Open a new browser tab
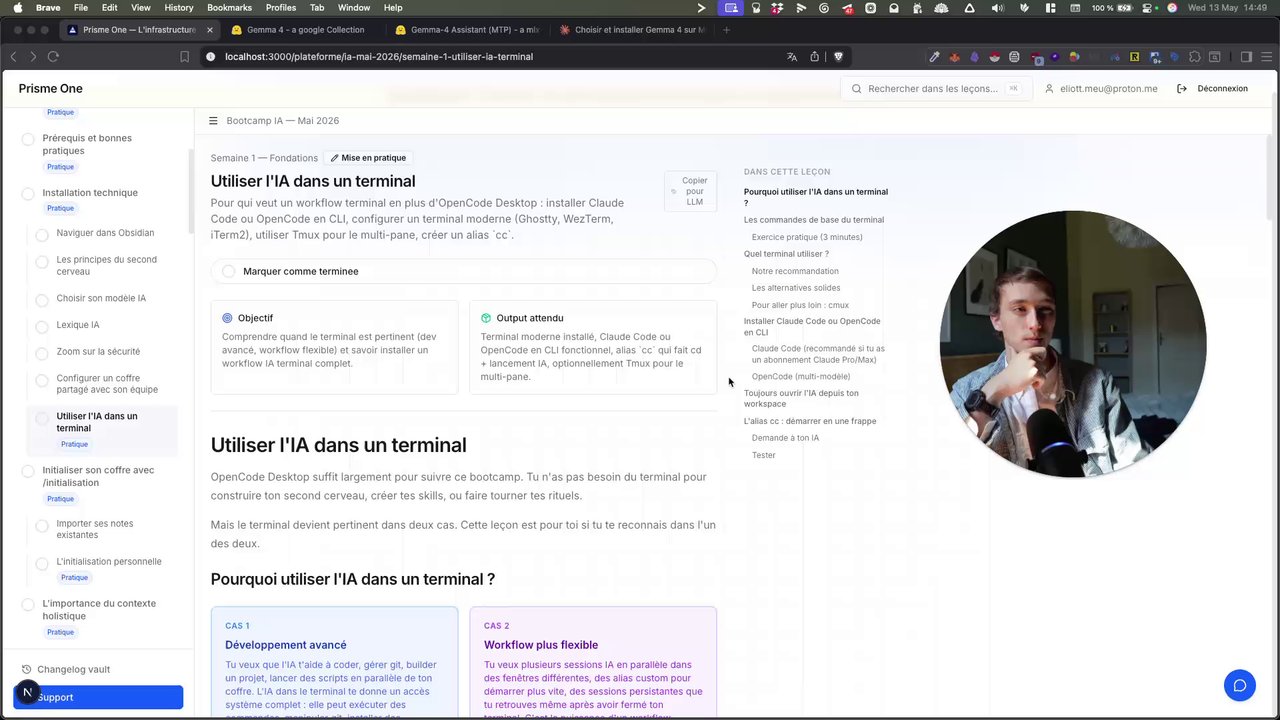 click(726, 30)
